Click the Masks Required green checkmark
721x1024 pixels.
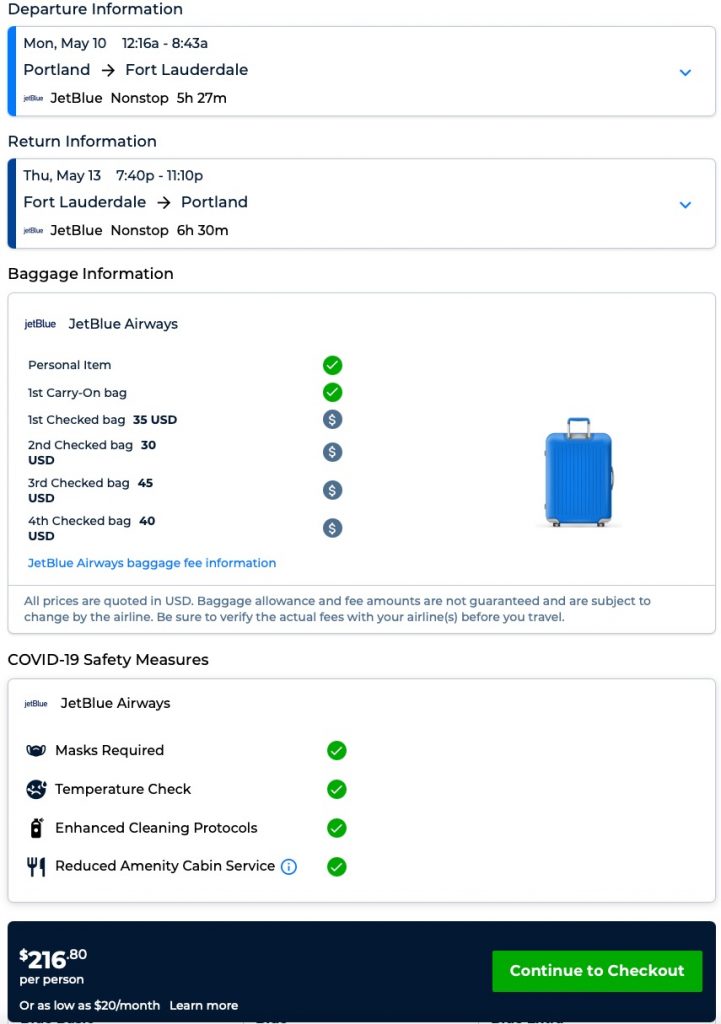(337, 751)
